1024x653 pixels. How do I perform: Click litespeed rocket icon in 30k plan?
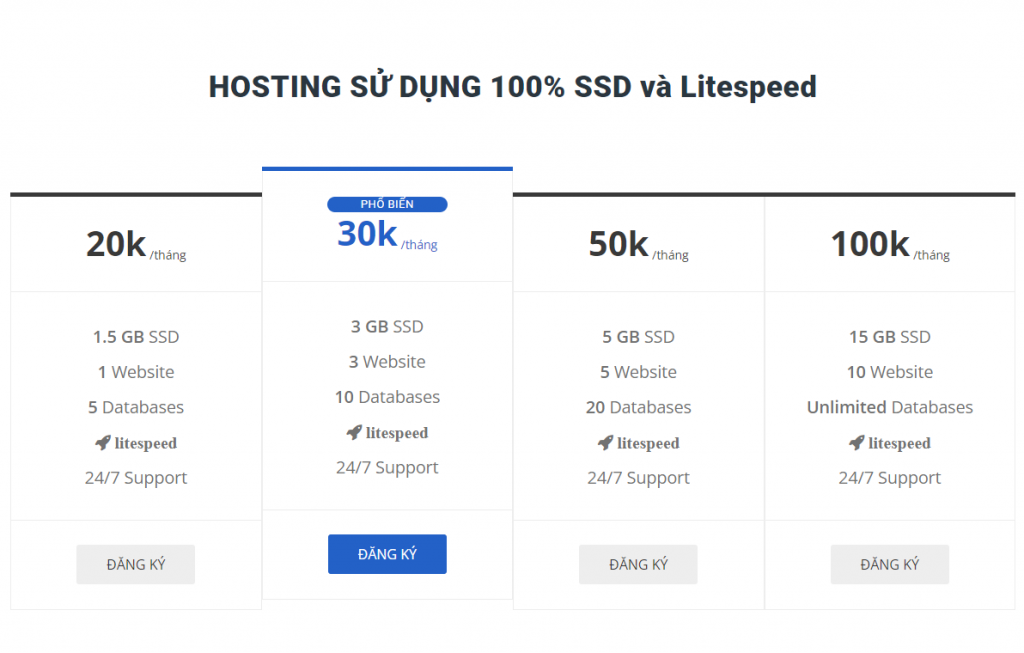(354, 432)
